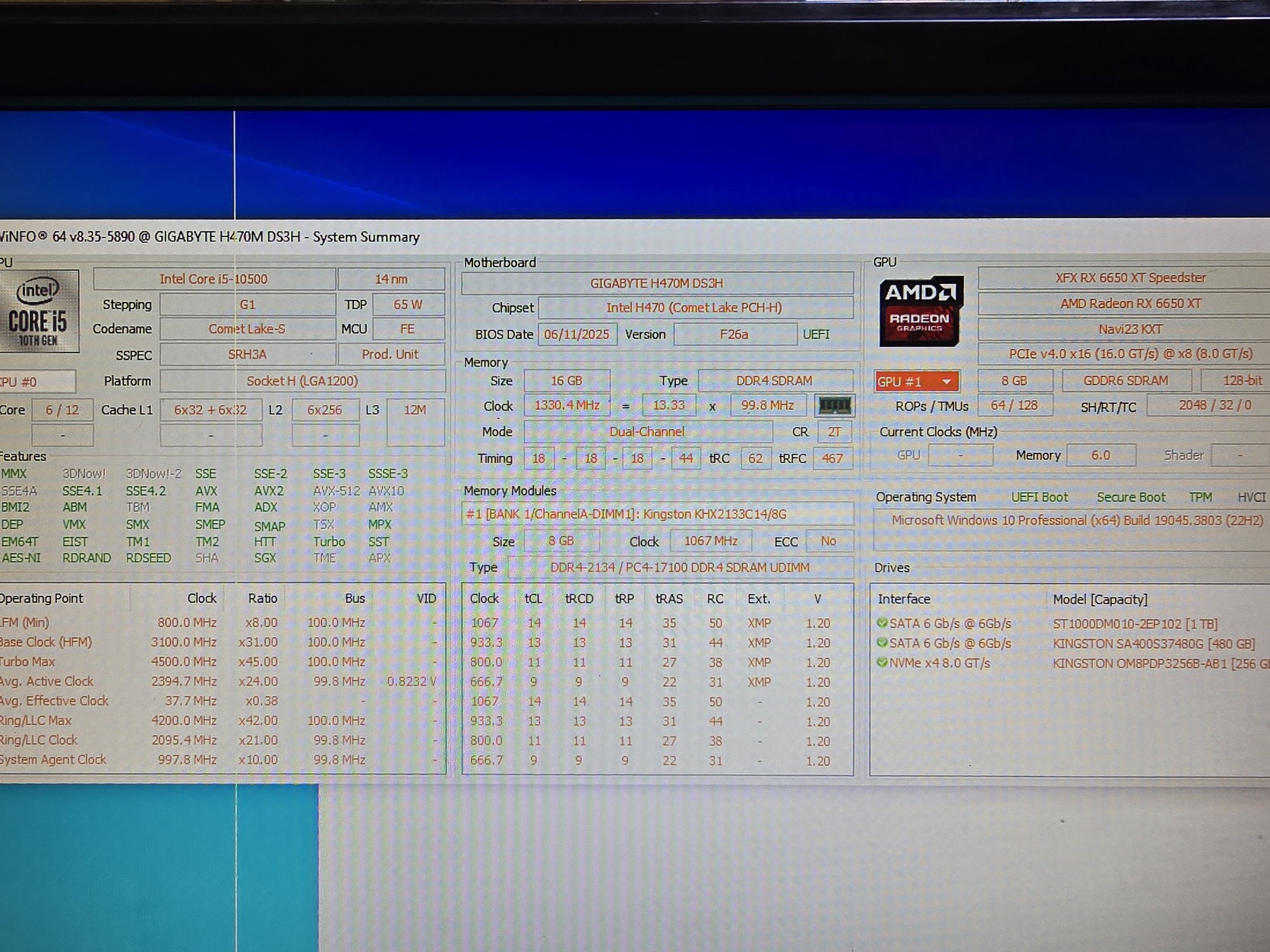Click the F26a BIOS version field

[735, 334]
